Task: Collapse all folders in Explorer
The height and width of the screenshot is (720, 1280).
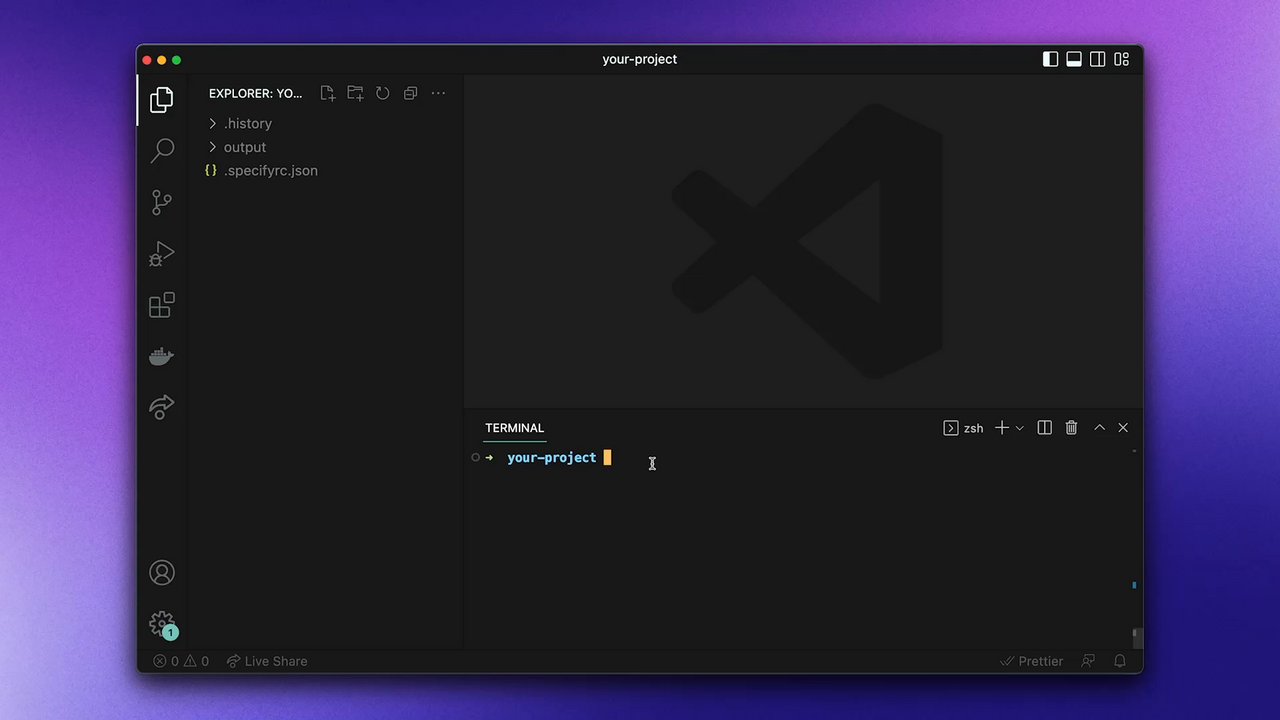Action: (410, 93)
